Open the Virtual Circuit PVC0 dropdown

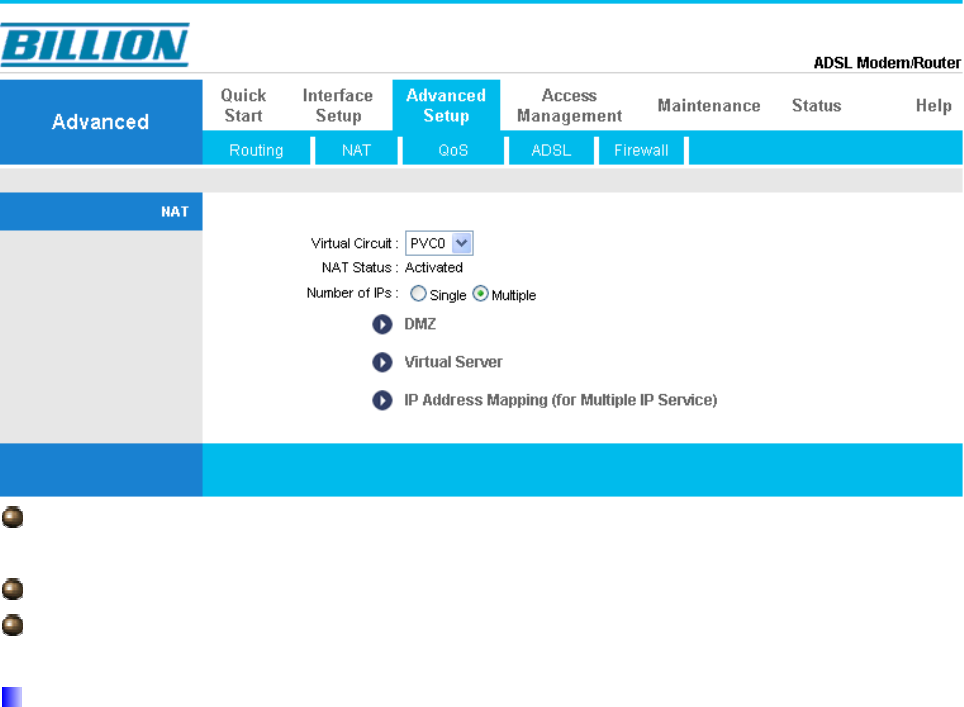pyautogui.click(x=439, y=243)
